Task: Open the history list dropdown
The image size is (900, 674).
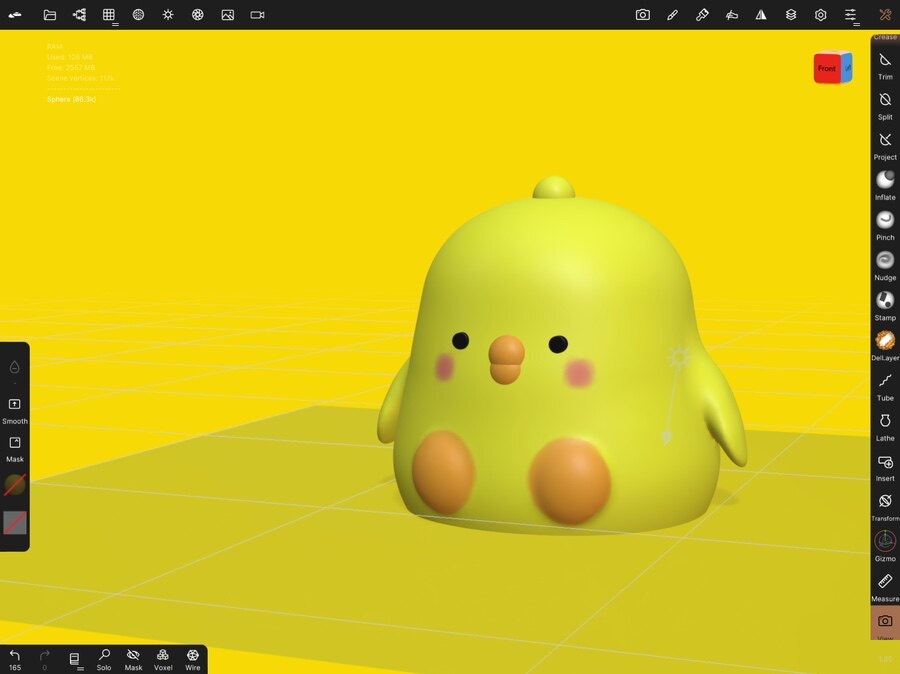Action: point(74,658)
